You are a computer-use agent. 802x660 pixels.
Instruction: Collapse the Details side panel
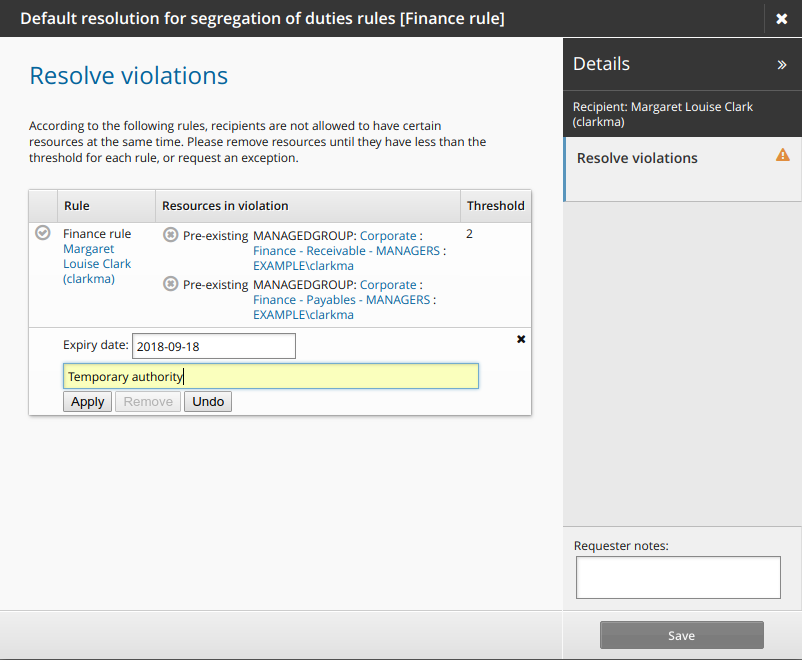click(x=781, y=65)
